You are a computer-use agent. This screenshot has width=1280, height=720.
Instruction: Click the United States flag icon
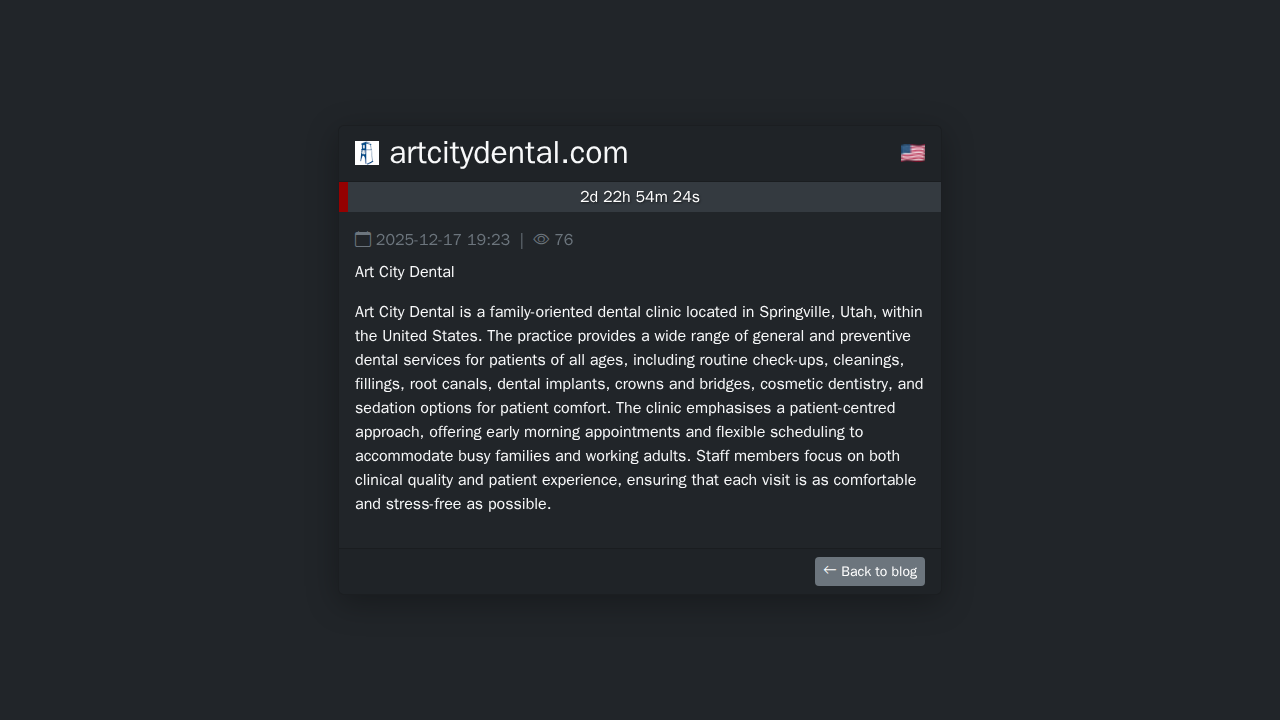point(912,153)
